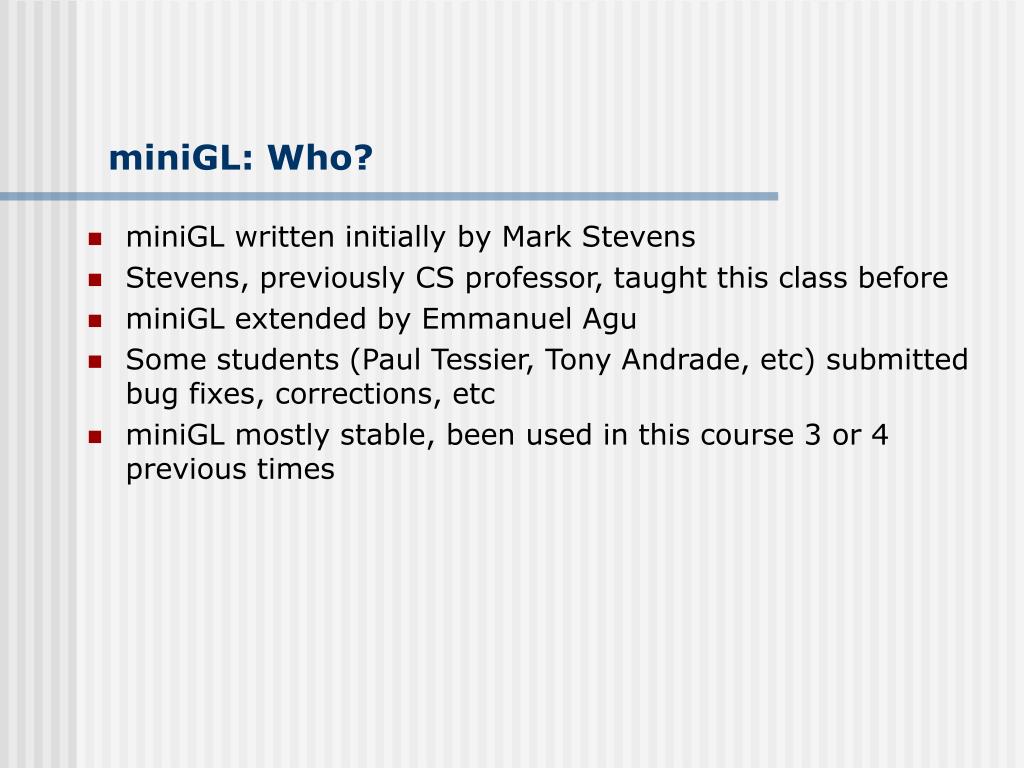Image resolution: width=1024 pixels, height=768 pixels.
Task: Select the third red bullet square
Action: tap(95, 321)
